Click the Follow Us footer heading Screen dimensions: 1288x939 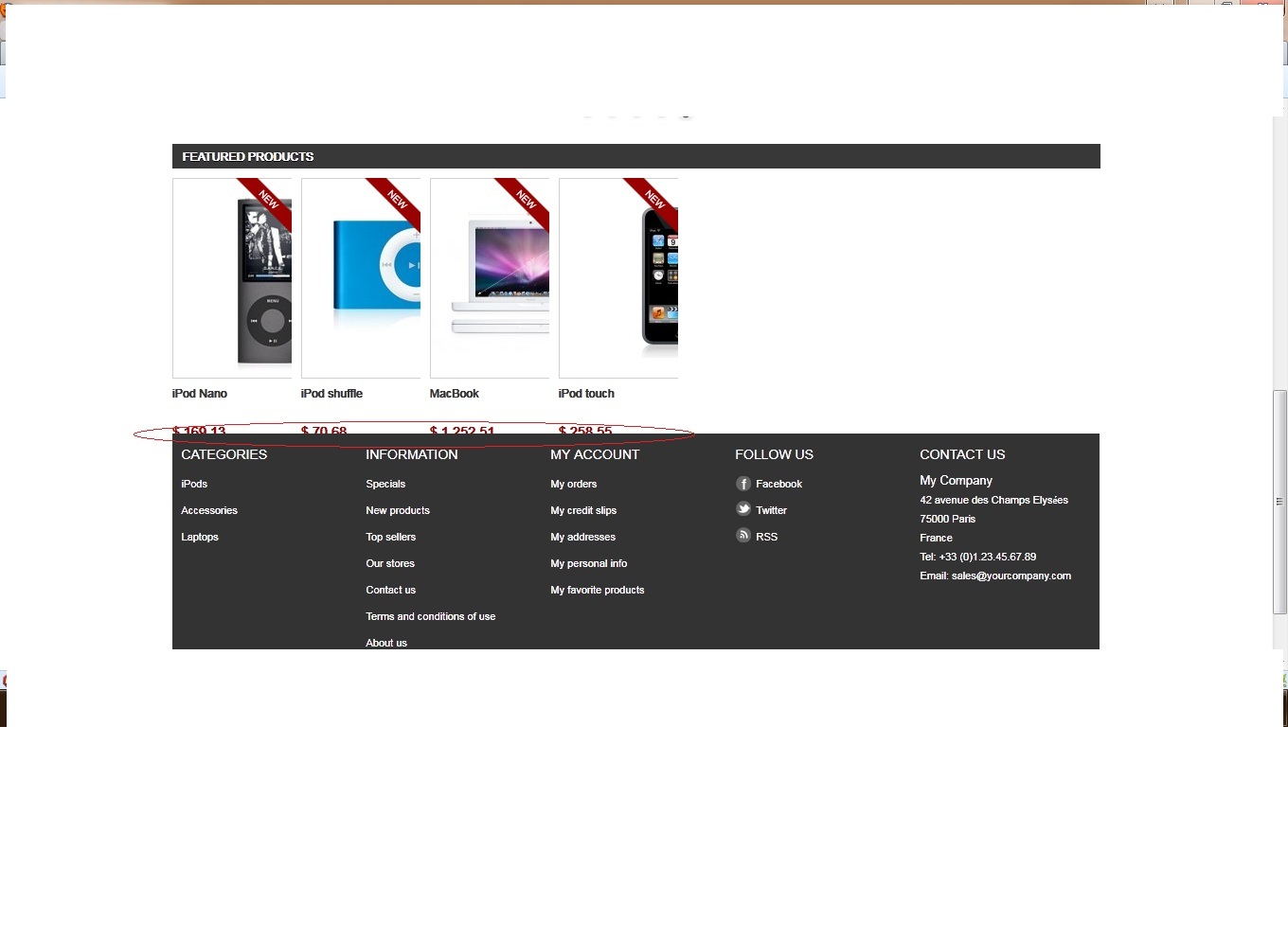(775, 454)
